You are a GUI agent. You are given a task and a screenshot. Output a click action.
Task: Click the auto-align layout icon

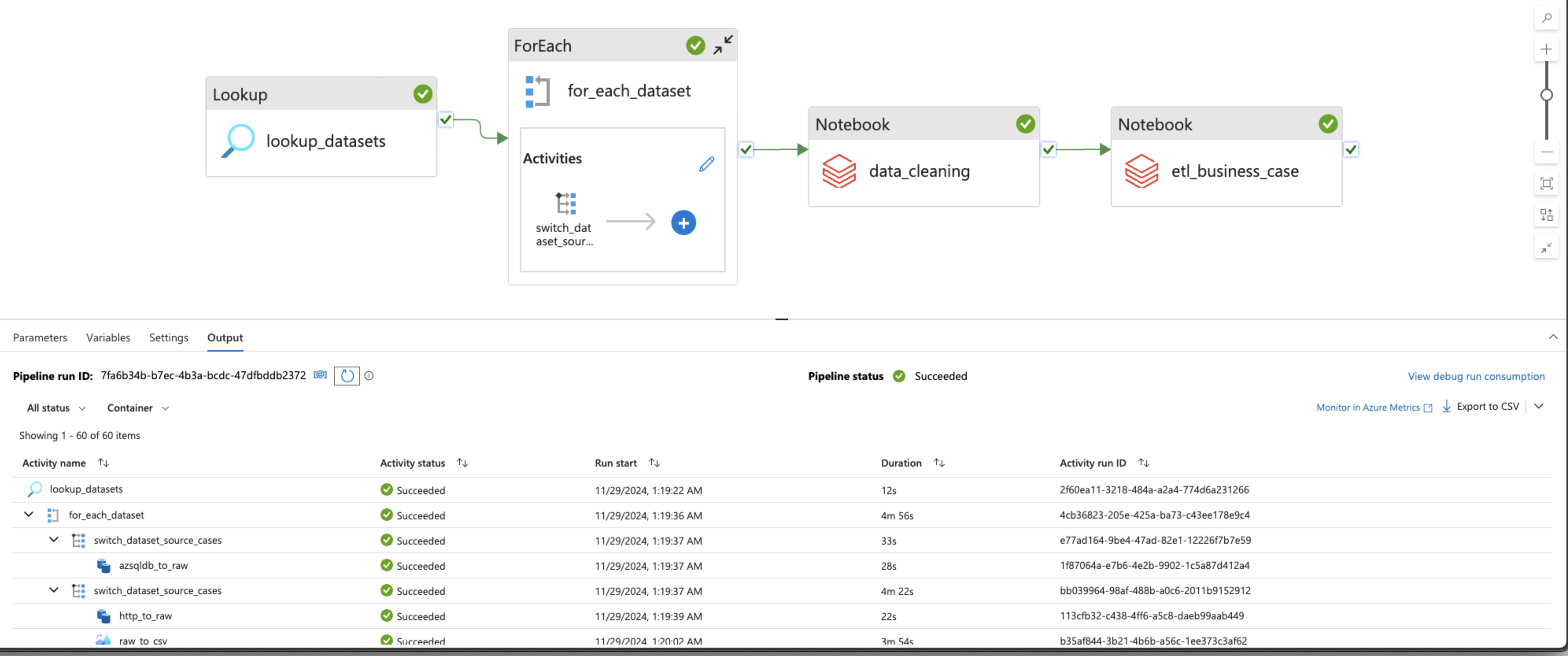click(x=1546, y=215)
